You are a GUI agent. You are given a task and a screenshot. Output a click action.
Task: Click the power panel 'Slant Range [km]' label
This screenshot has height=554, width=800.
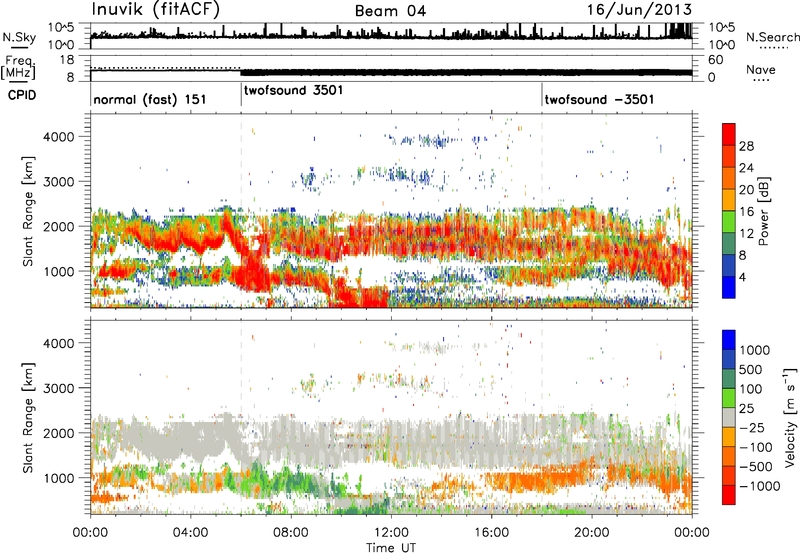(x=28, y=212)
